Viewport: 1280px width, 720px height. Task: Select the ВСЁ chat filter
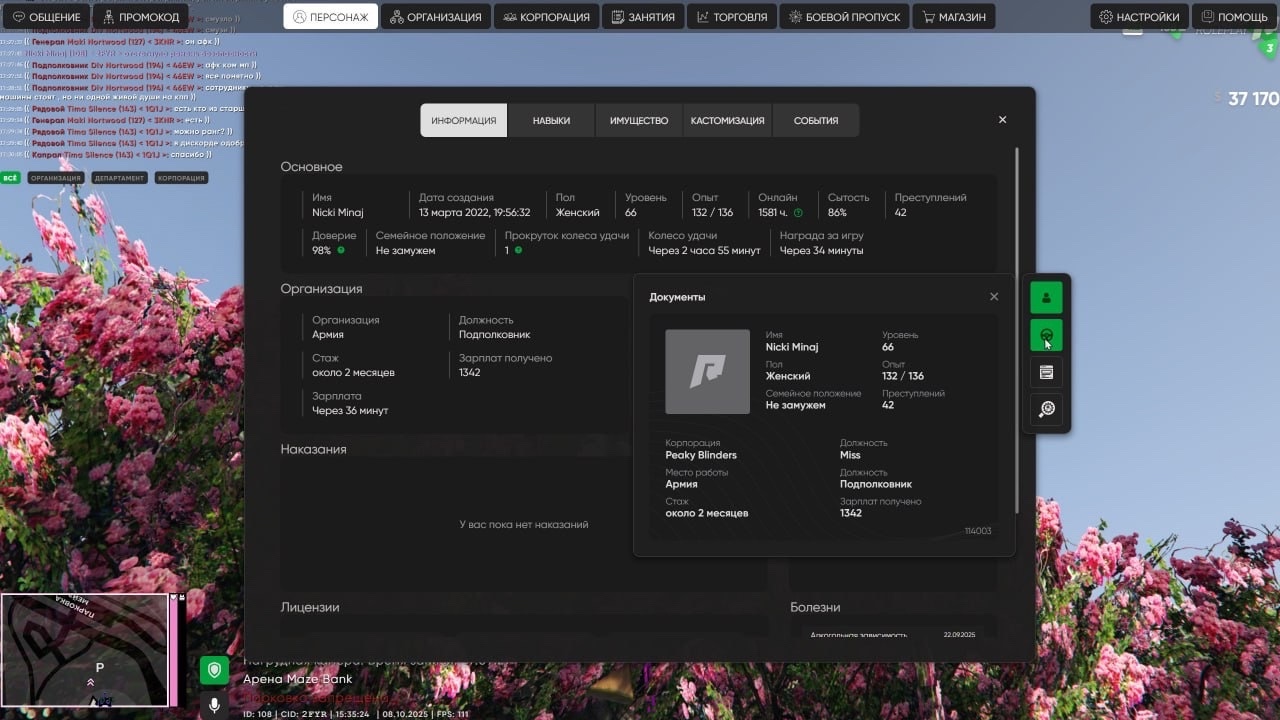click(x=10, y=178)
